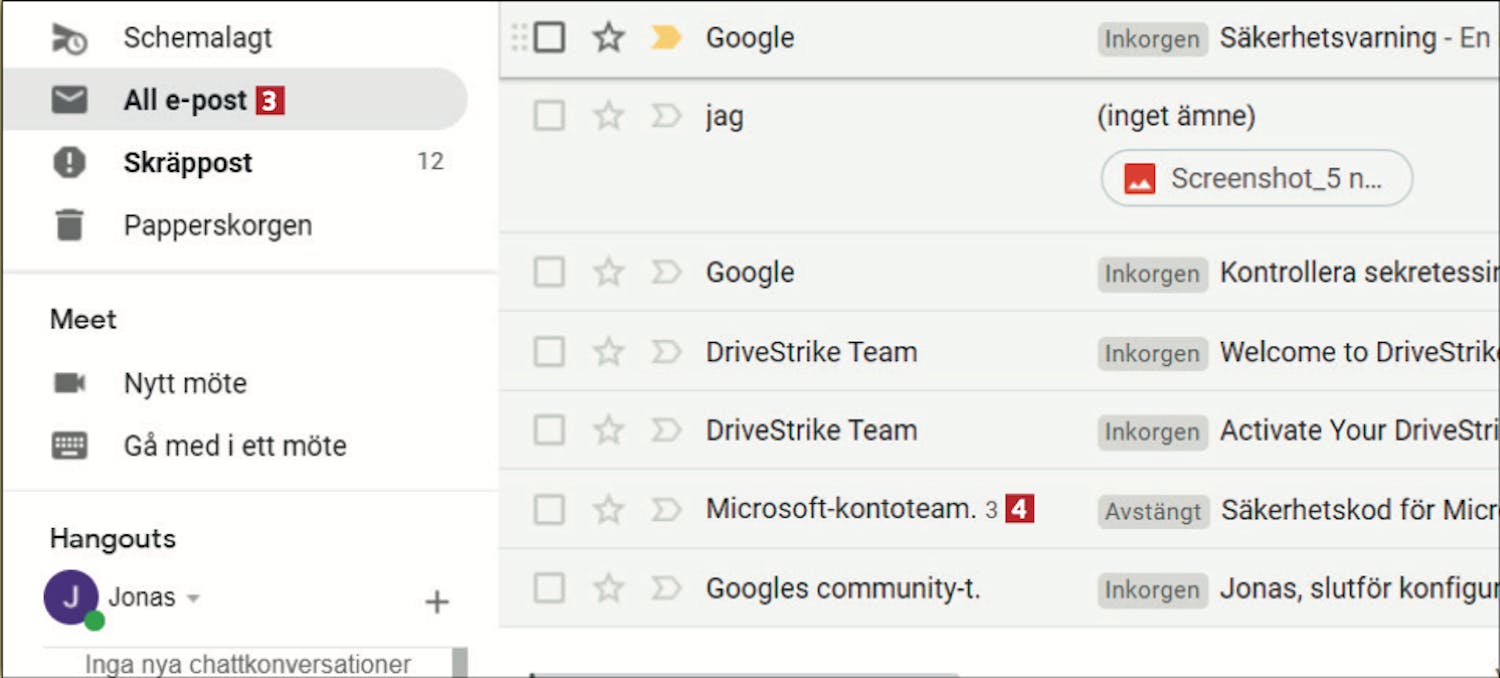The height and width of the screenshot is (678, 1500).
Task: Click Inkorgen label on Activate Your DriveStrike
Action: point(1152,431)
